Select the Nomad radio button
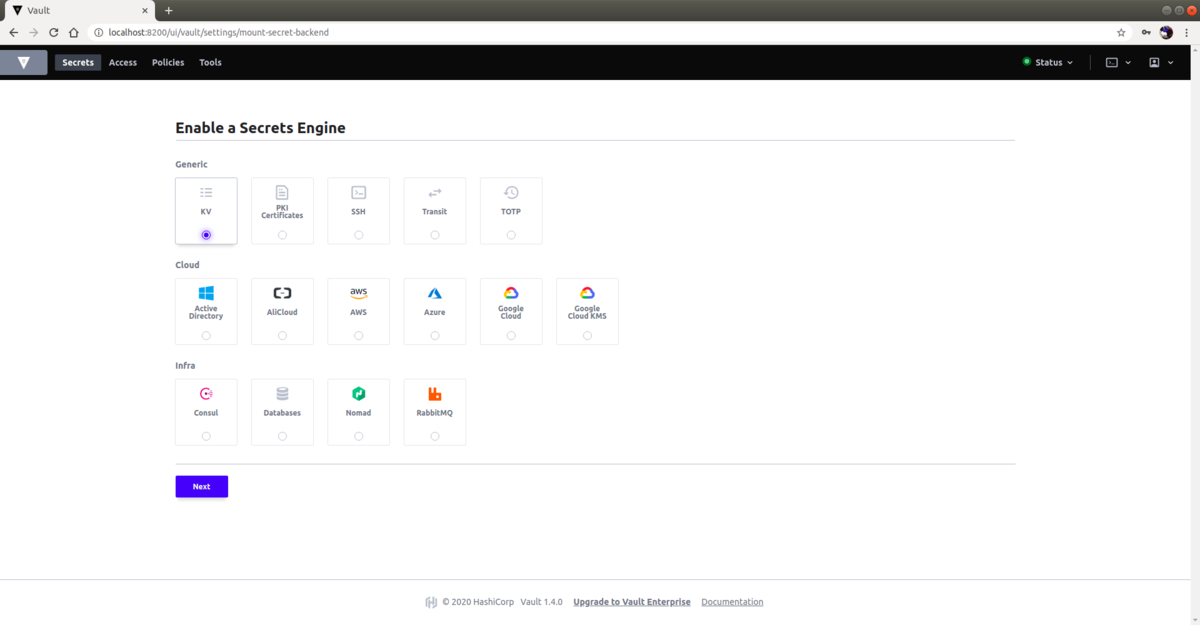 click(358, 436)
